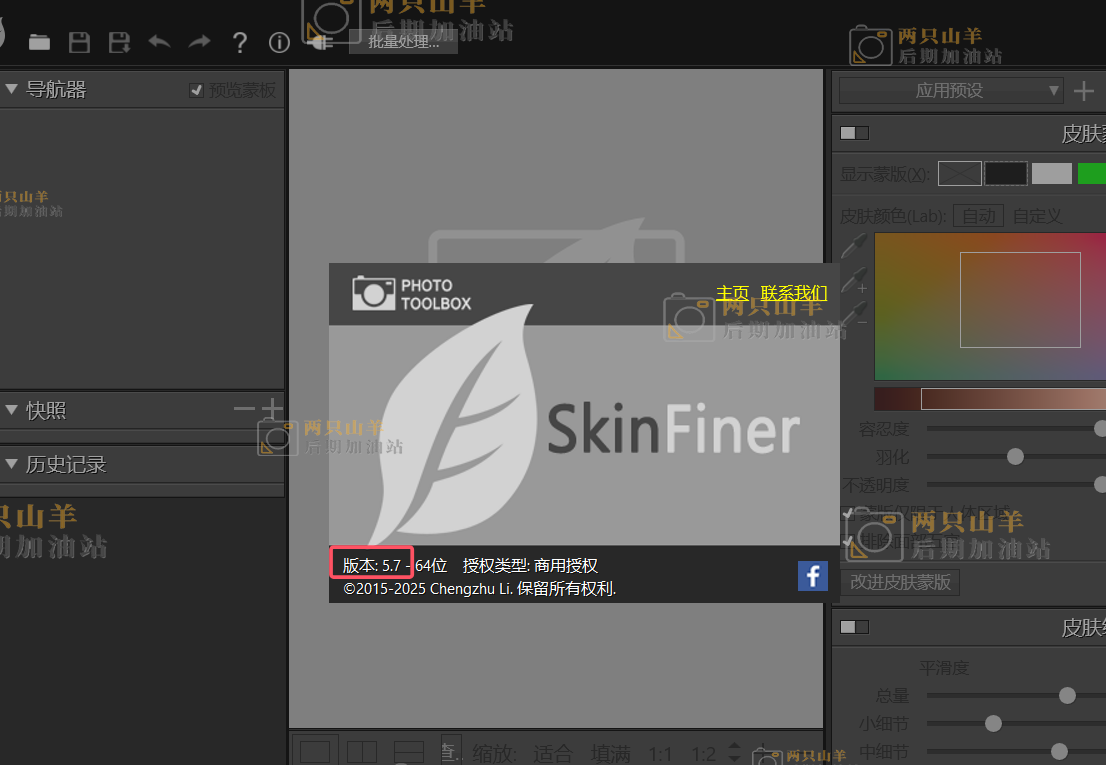Click the Undo arrow icon

[x=159, y=42]
